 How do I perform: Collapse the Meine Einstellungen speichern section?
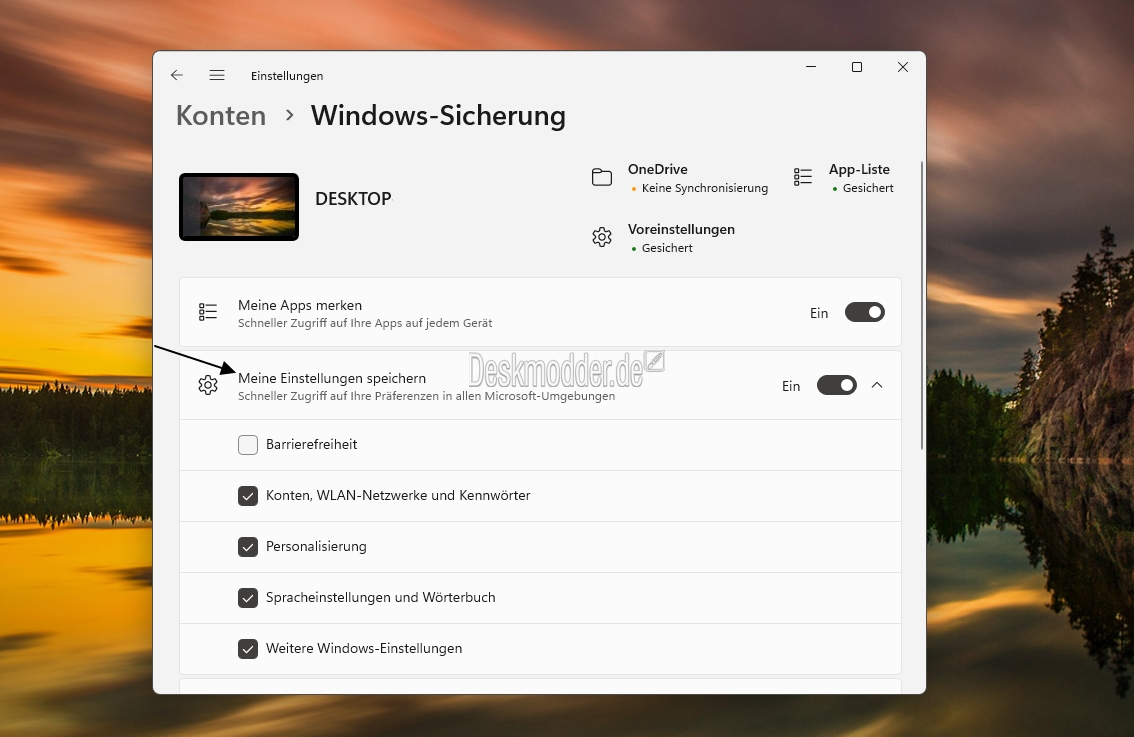877,385
